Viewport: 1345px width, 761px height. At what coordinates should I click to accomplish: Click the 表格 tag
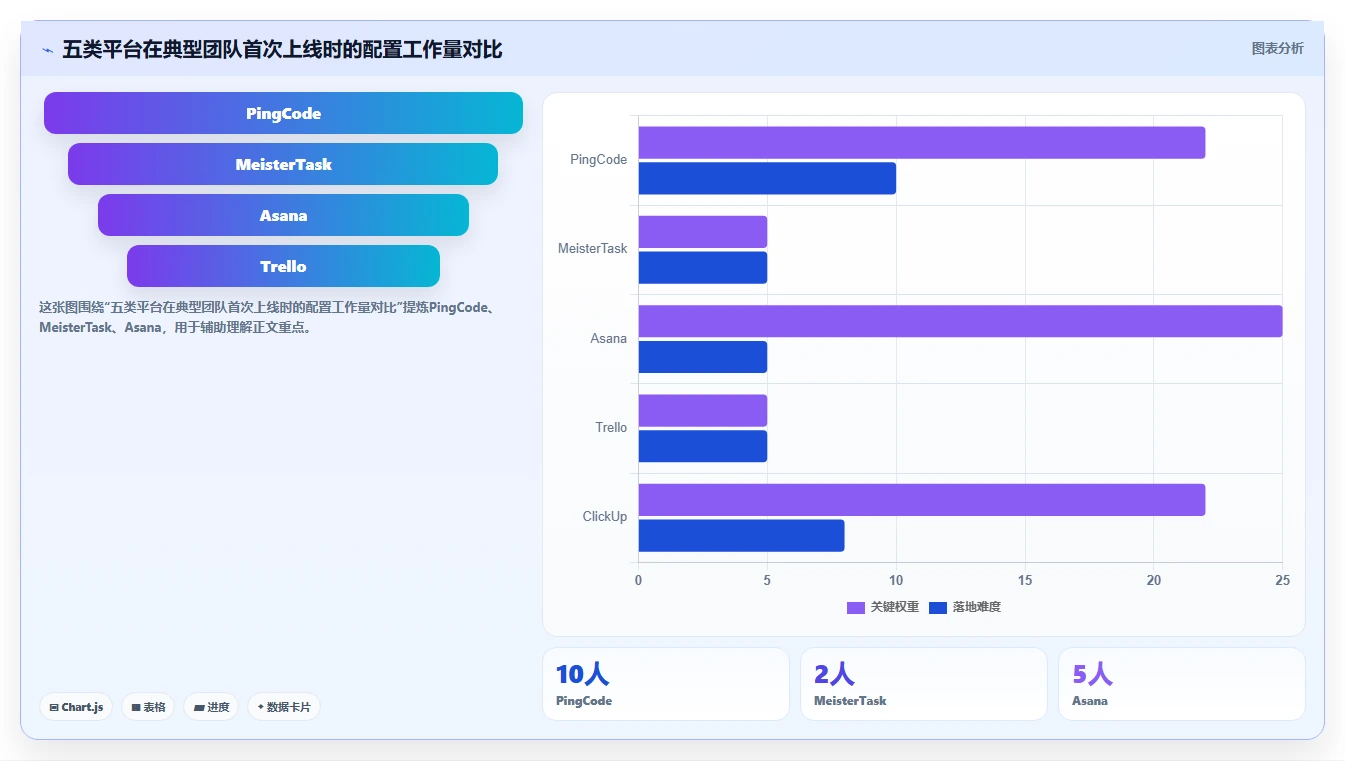click(148, 707)
